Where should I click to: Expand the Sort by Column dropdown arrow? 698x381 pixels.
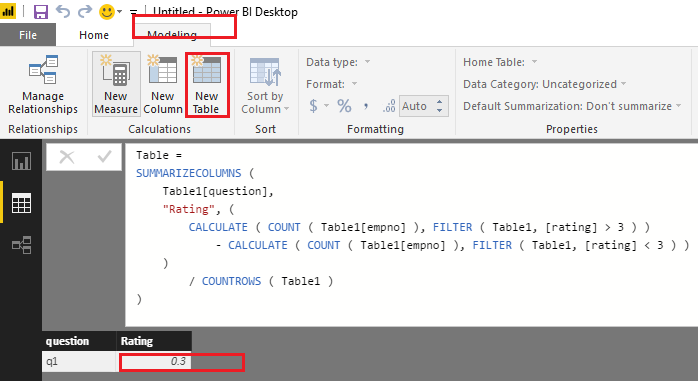pos(286,109)
